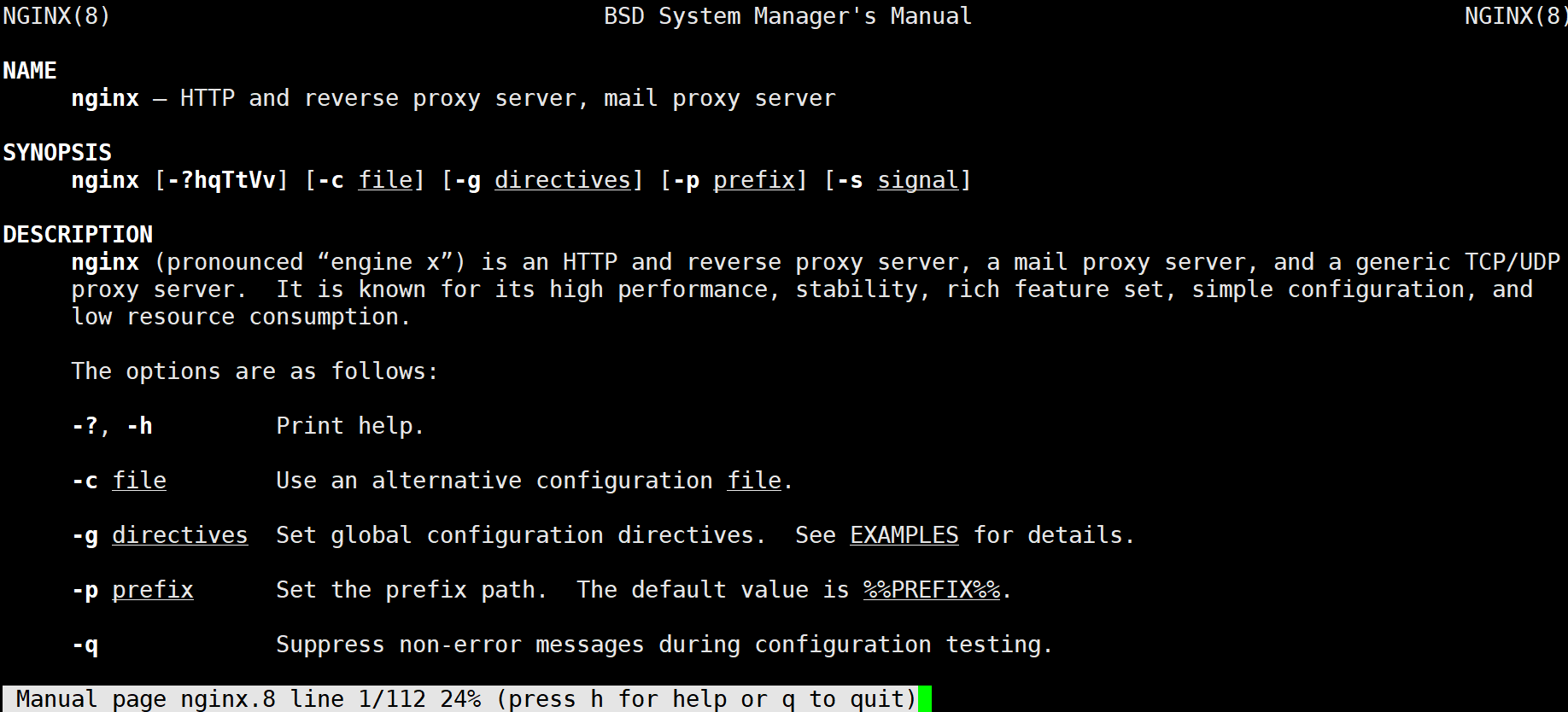Click the 'BSD System Manager's Manual' title

click(787, 16)
